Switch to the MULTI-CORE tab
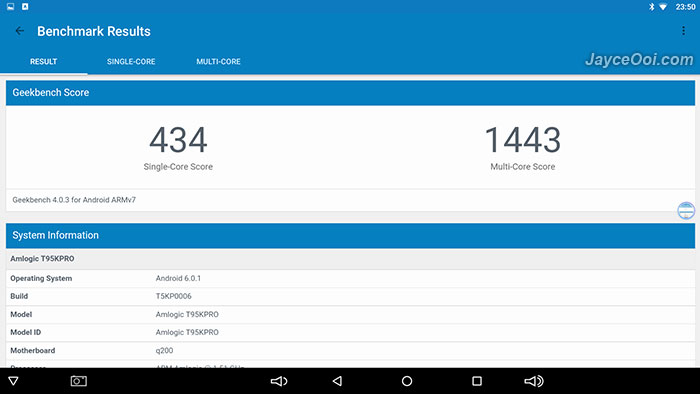The image size is (700, 394). click(218, 62)
